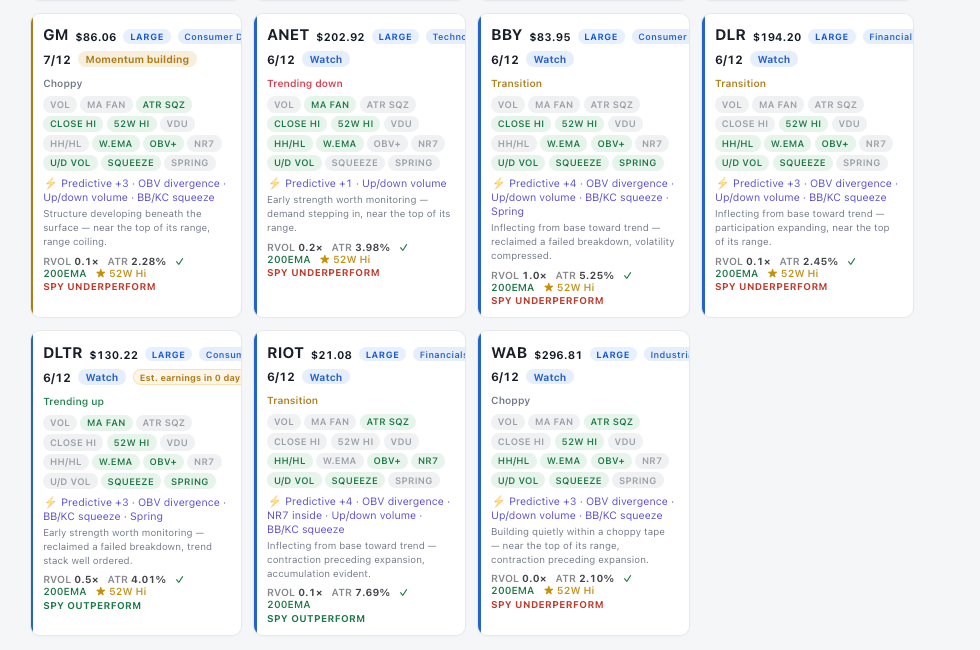Click the lightning bolt icon on GM card

(x=50, y=183)
